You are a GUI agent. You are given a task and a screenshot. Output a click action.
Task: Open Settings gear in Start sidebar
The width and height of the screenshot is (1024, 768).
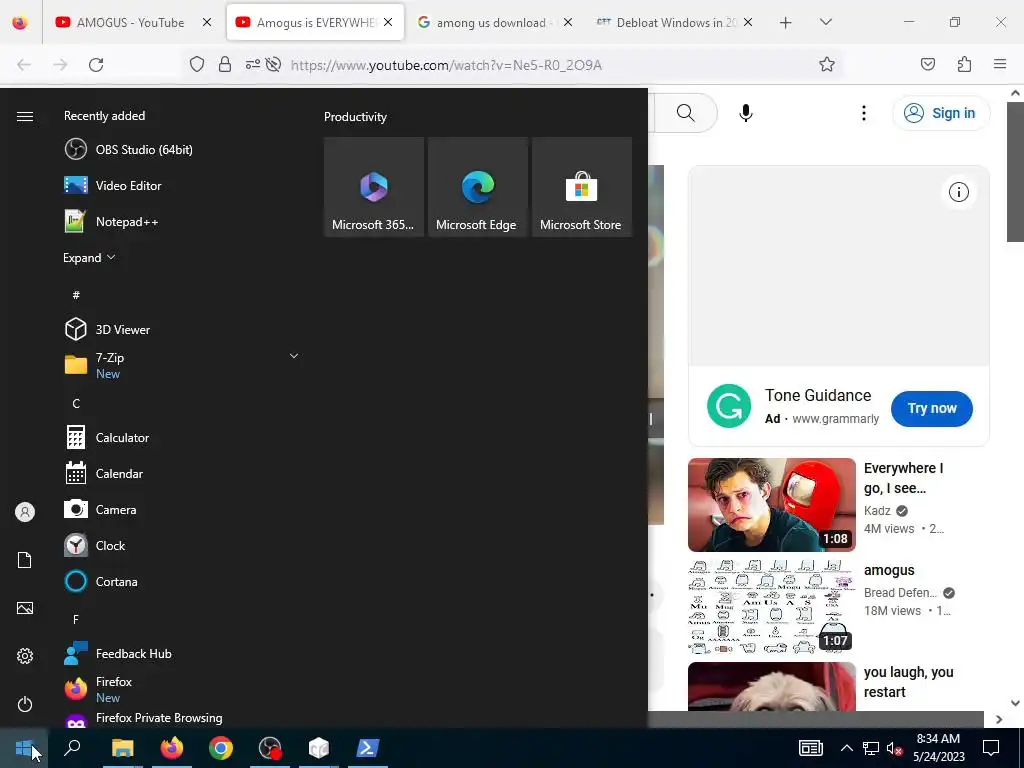[25, 656]
